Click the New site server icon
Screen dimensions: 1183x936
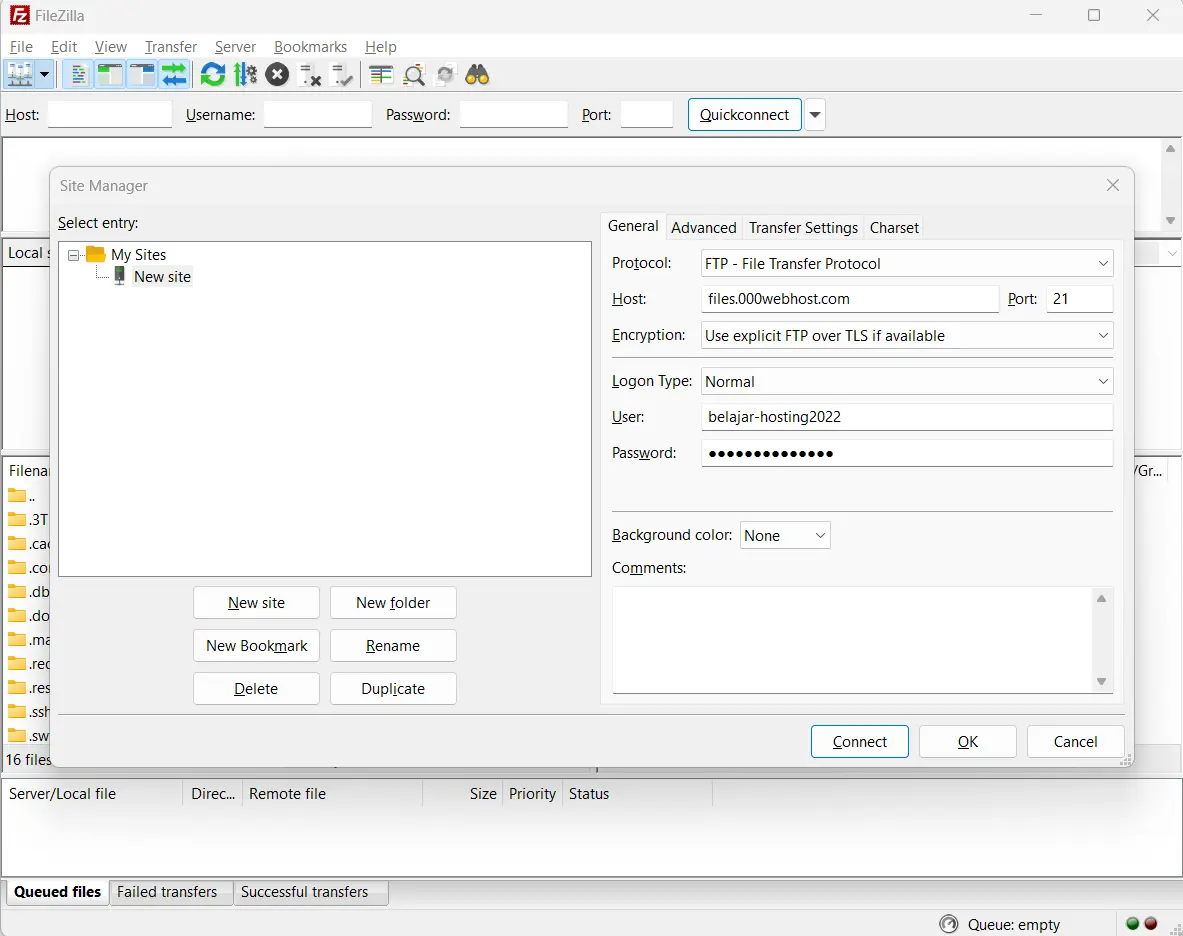(119, 276)
